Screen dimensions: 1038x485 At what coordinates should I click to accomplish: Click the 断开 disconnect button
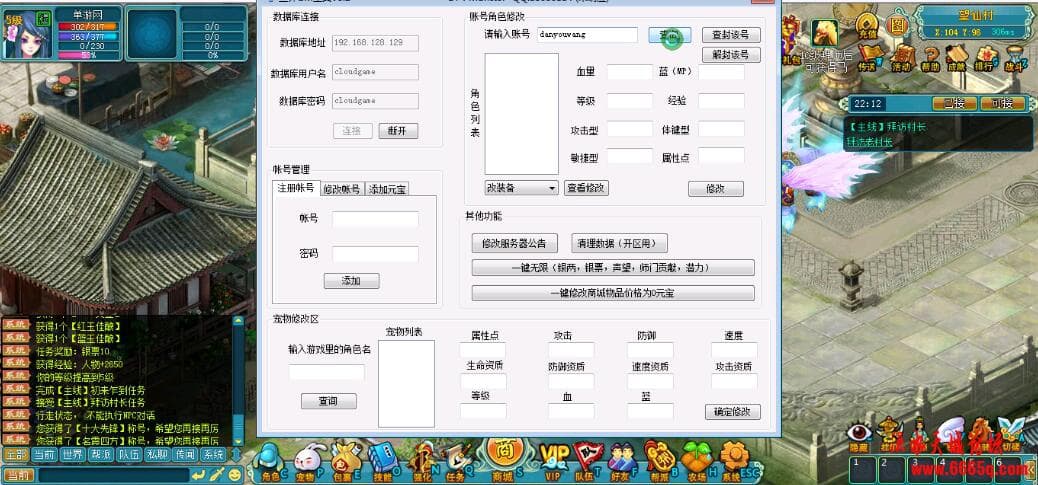click(x=399, y=131)
